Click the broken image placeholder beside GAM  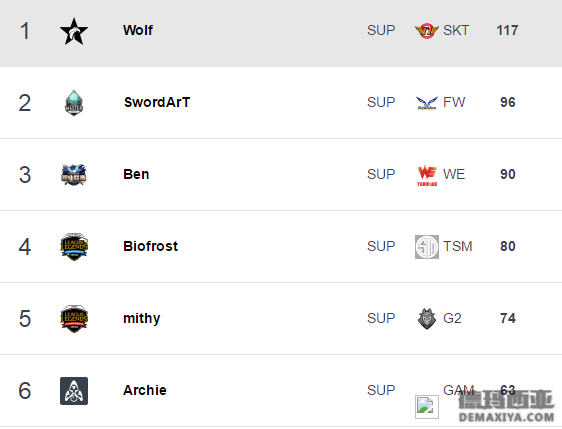427,407
